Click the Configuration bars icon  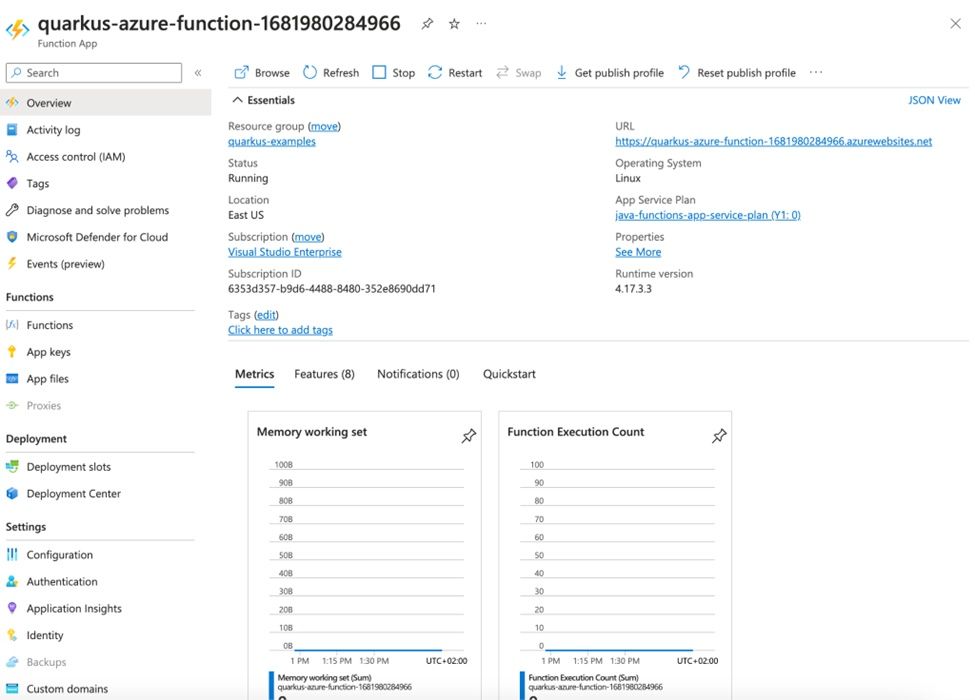click(x=12, y=554)
